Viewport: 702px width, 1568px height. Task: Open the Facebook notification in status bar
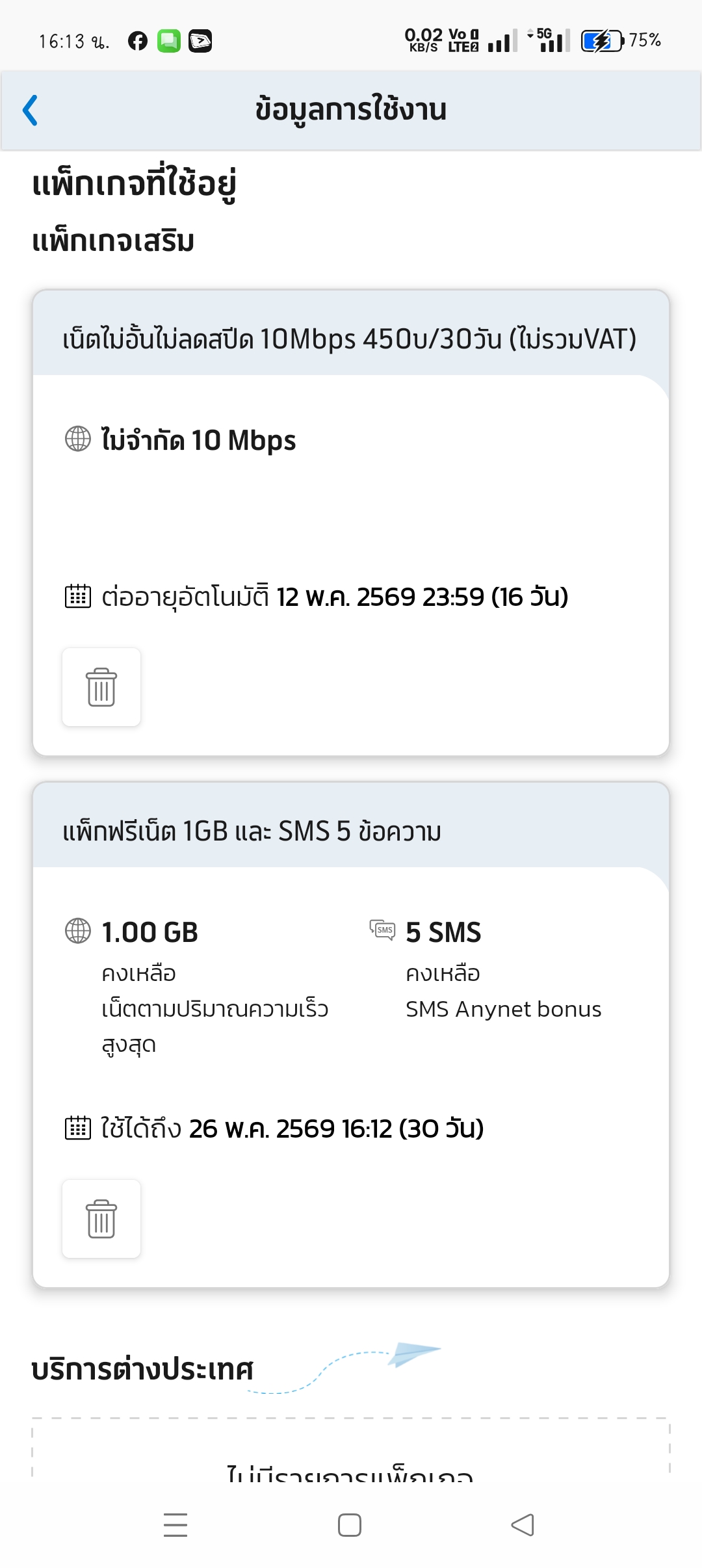tap(138, 41)
